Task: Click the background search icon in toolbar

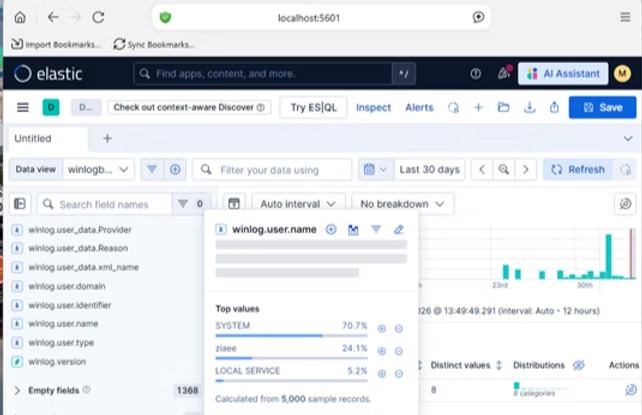Action: [453, 108]
